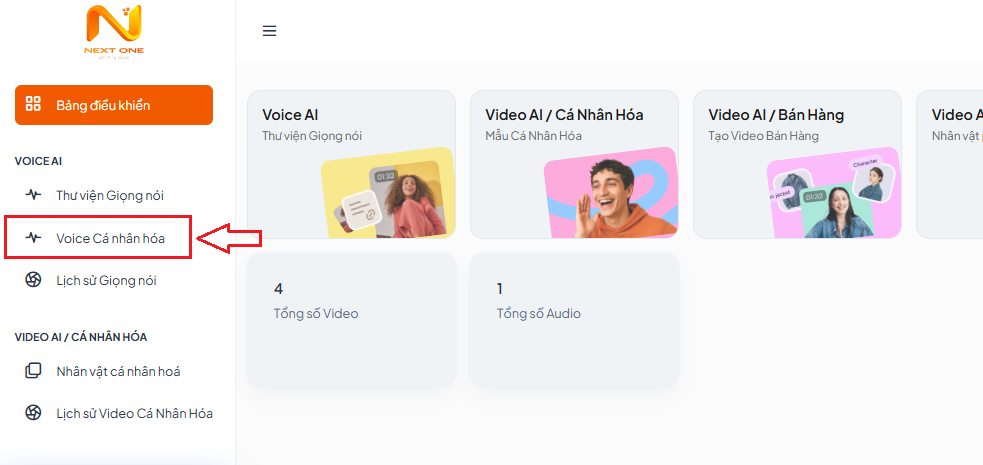This screenshot has width=983, height=465.
Task: Select Voice Cá nhân hóa in sidebar
Action: click(110, 238)
